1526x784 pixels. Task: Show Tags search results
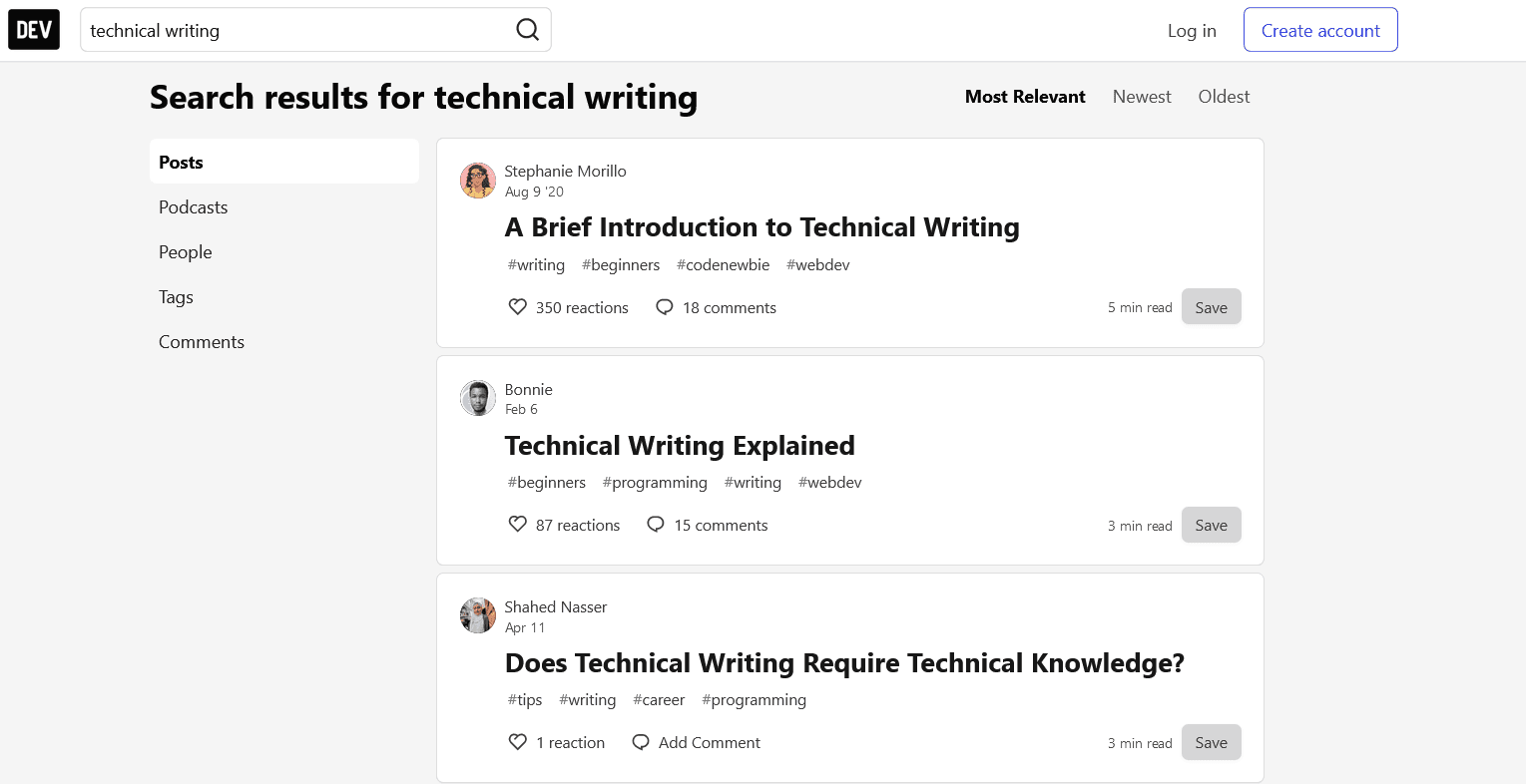coord(176,297)
